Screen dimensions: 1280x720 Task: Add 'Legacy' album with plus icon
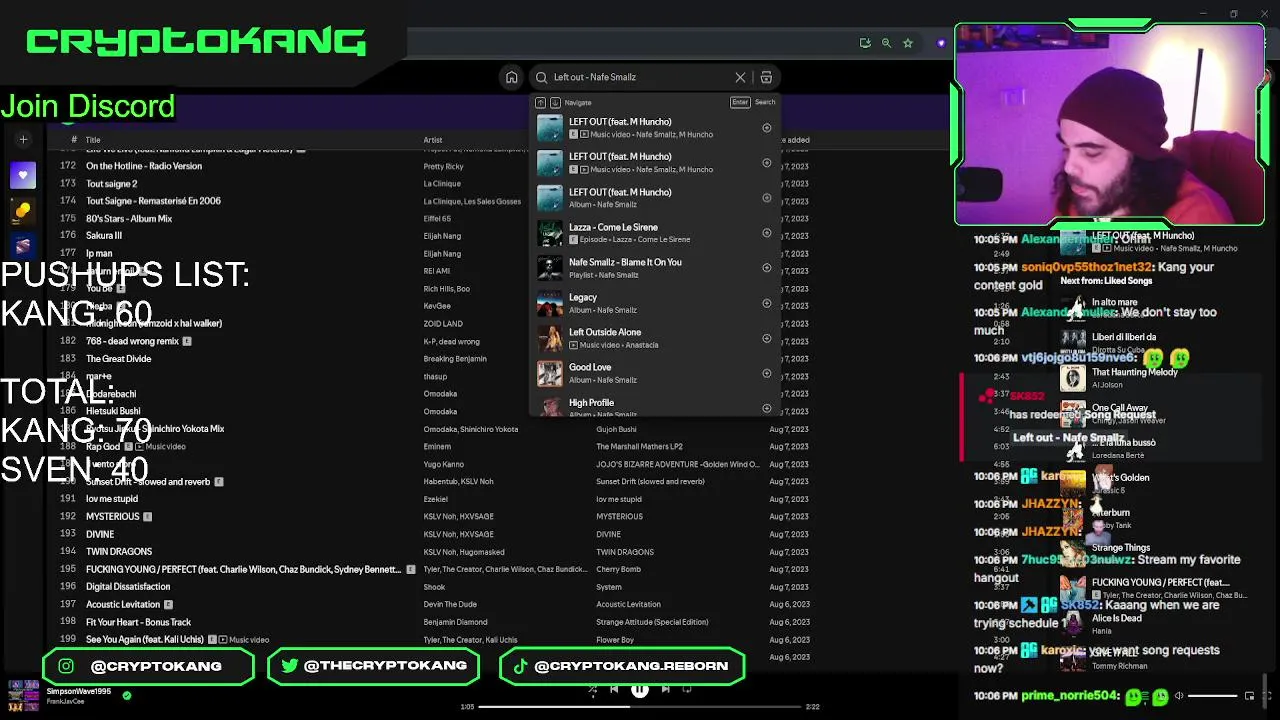point(767,303)
